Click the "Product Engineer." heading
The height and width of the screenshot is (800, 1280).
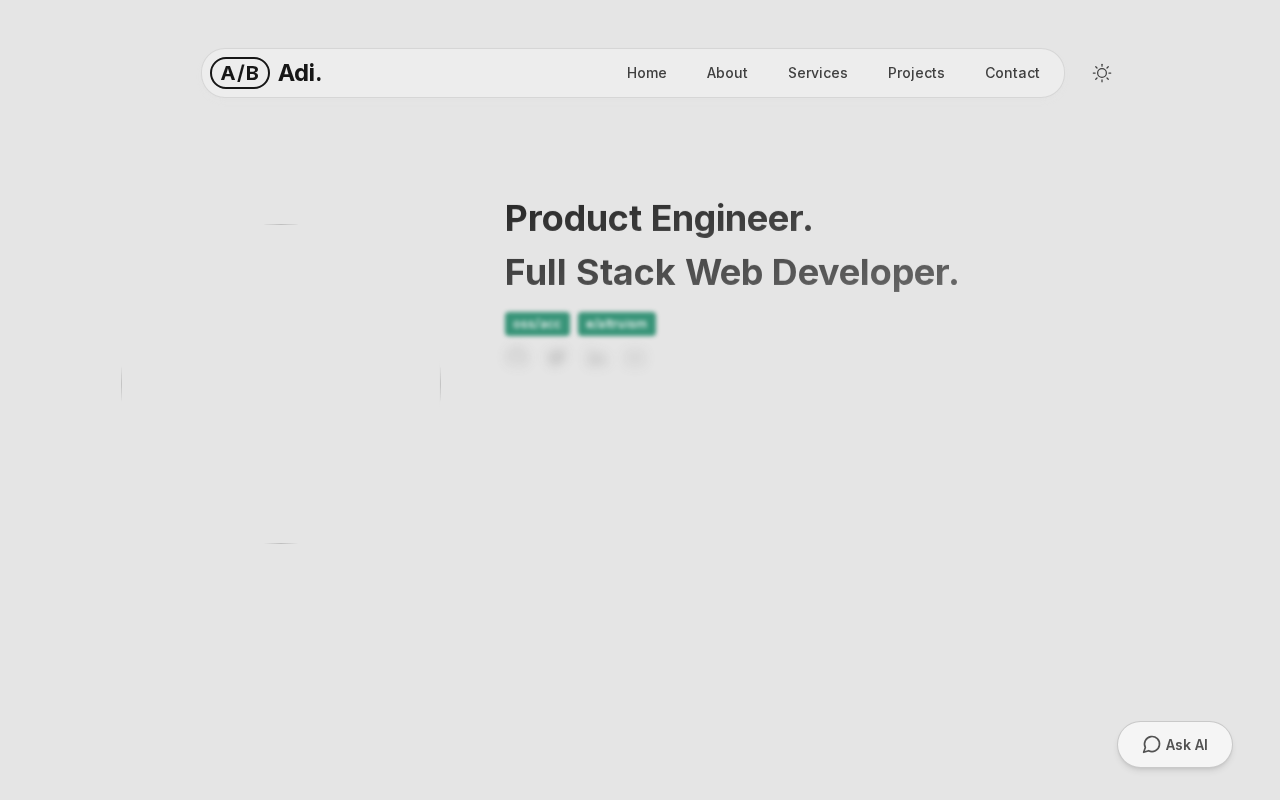pos(658,218)
